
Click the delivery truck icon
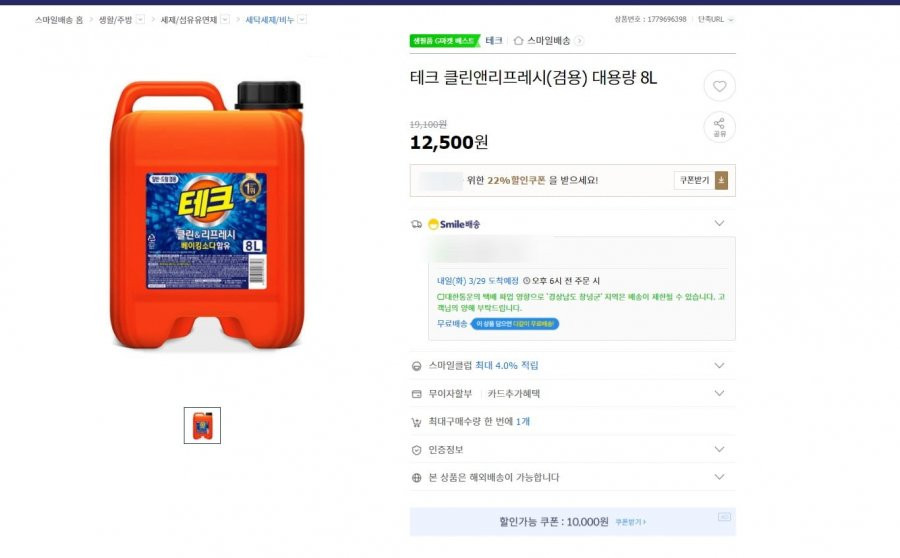[417, 224]
